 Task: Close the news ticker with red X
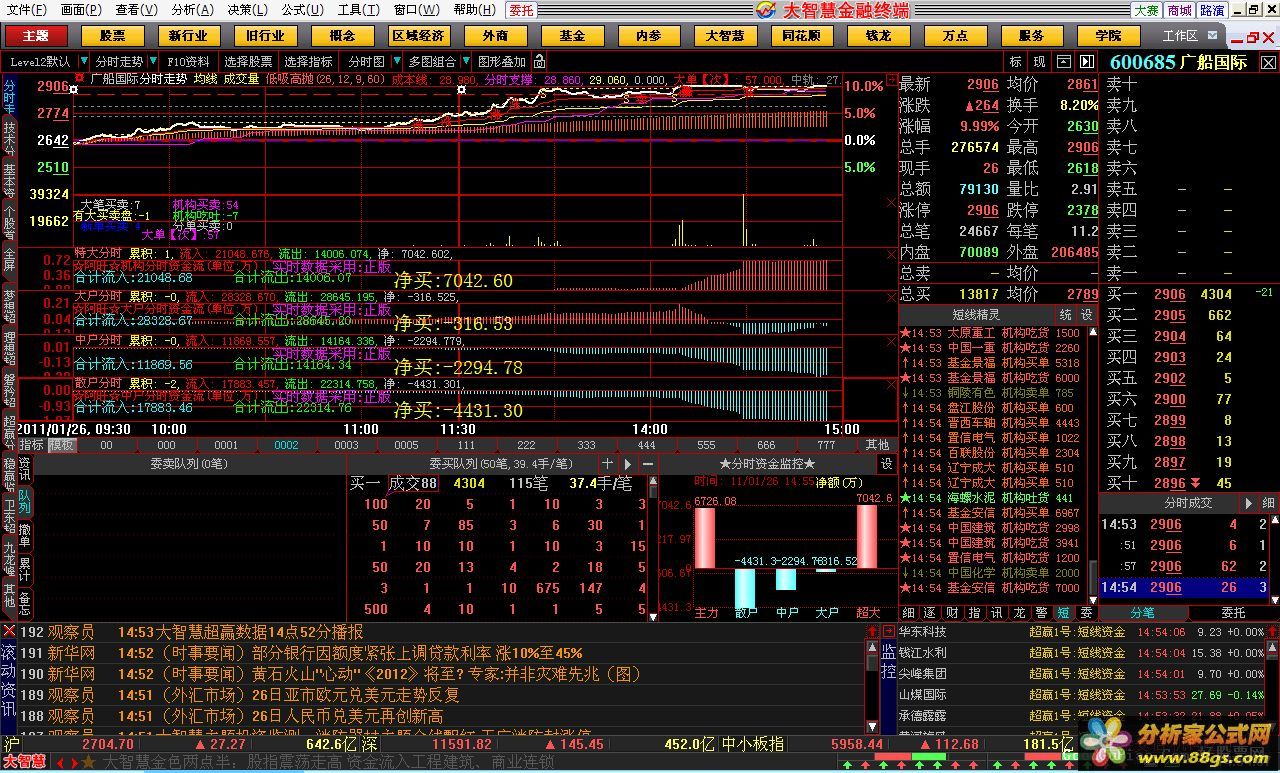tap(8, 631)
